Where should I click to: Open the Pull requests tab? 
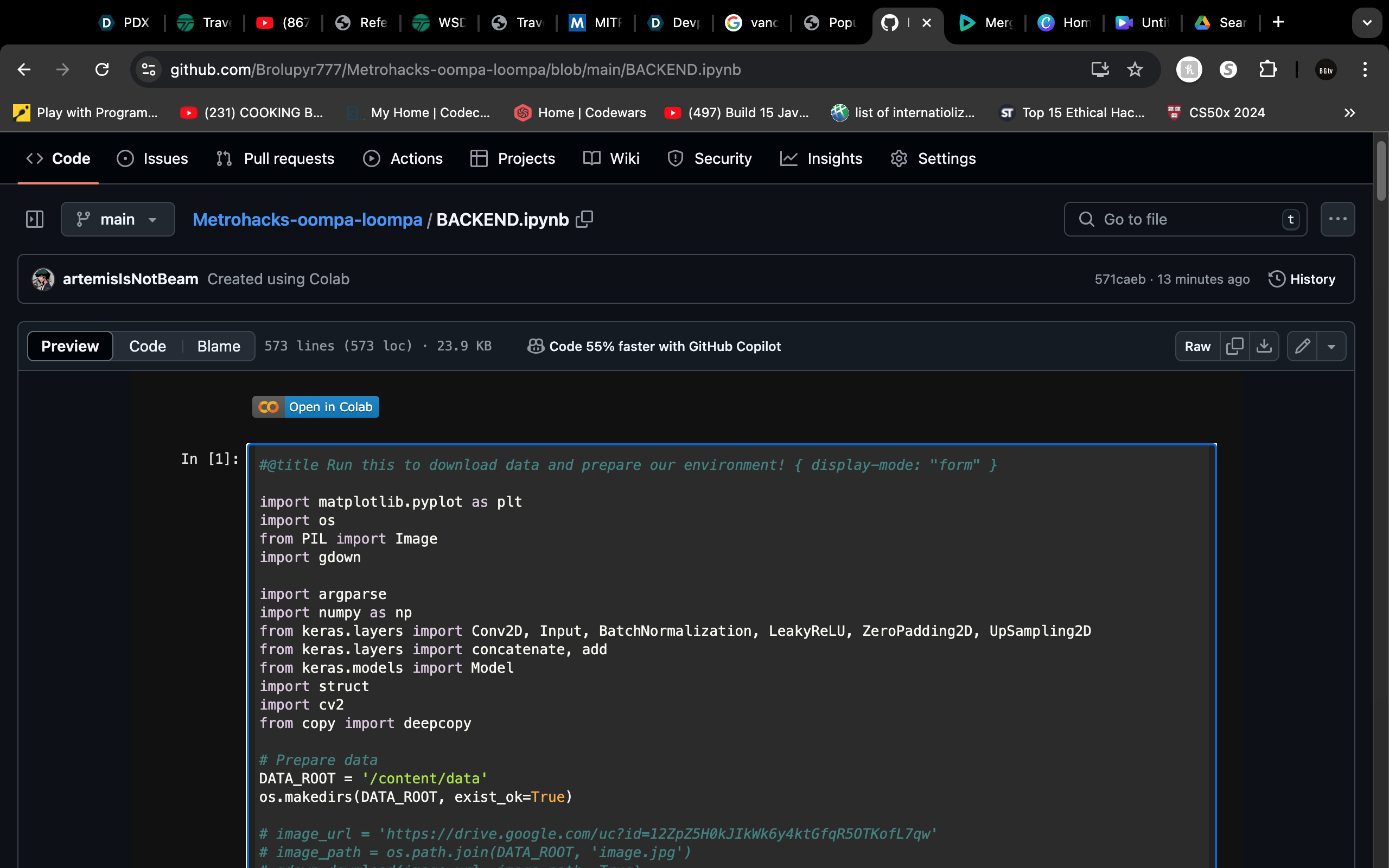click(276, 158)
